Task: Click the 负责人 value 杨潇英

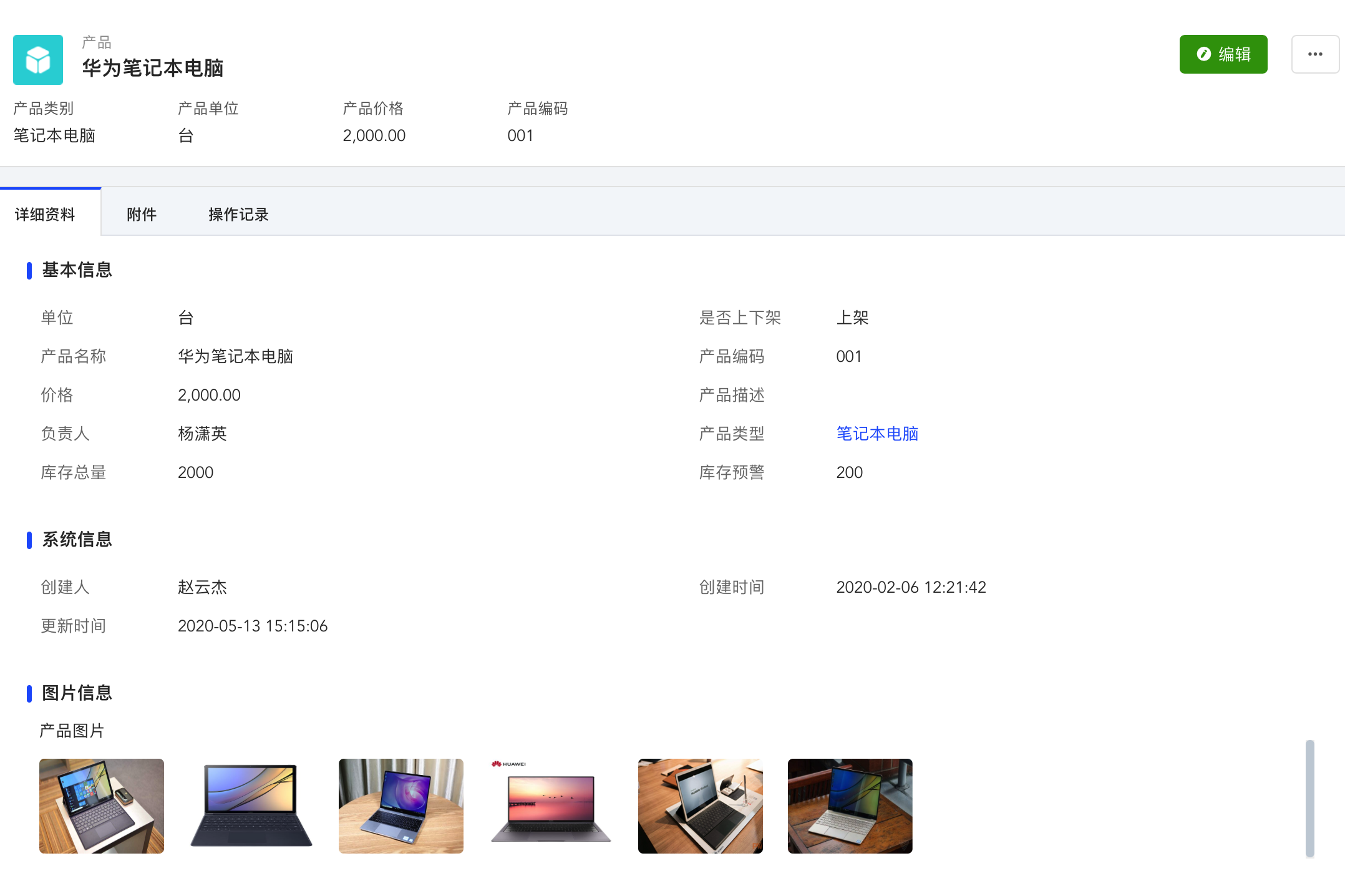Action: (202, 434)
